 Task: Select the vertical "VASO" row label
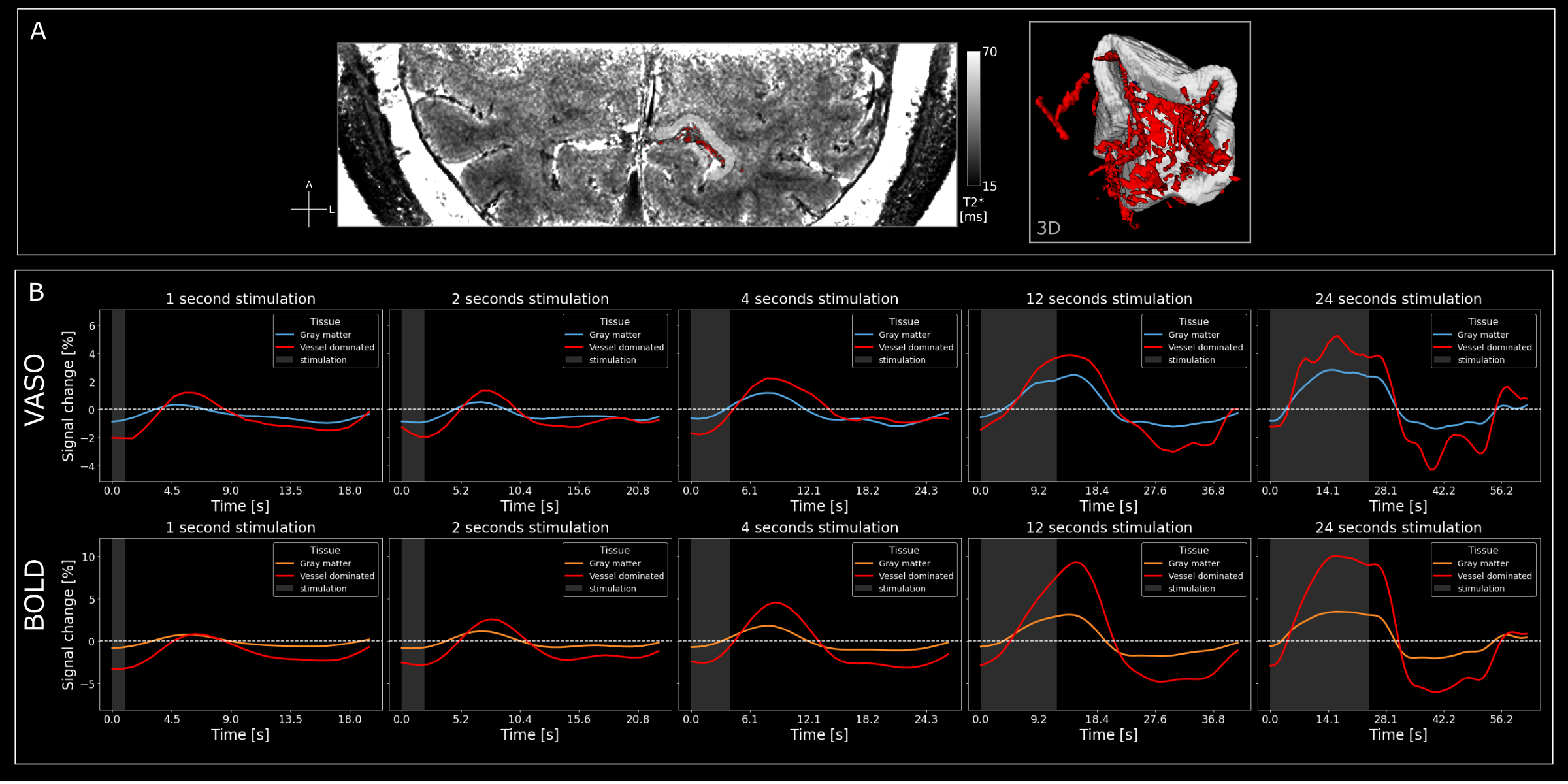(35, 390)
